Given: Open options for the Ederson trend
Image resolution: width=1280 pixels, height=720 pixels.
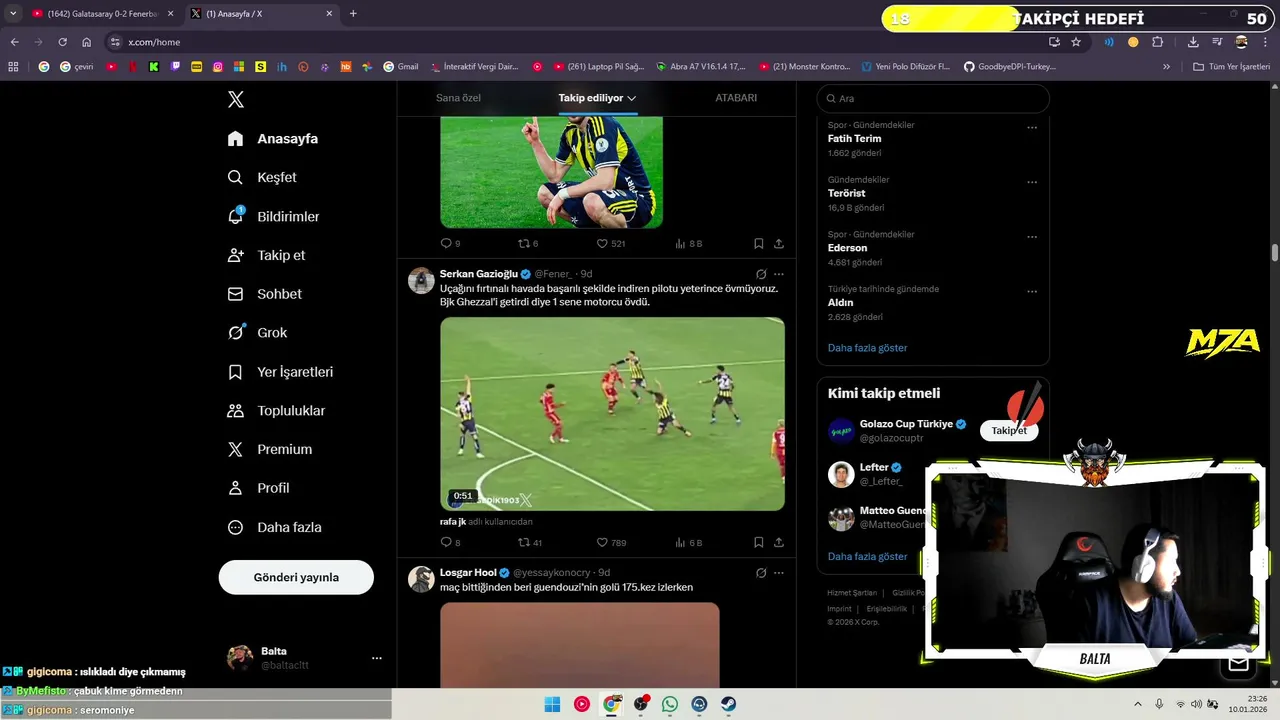Looking at the screenshot, I should 1032,237.
